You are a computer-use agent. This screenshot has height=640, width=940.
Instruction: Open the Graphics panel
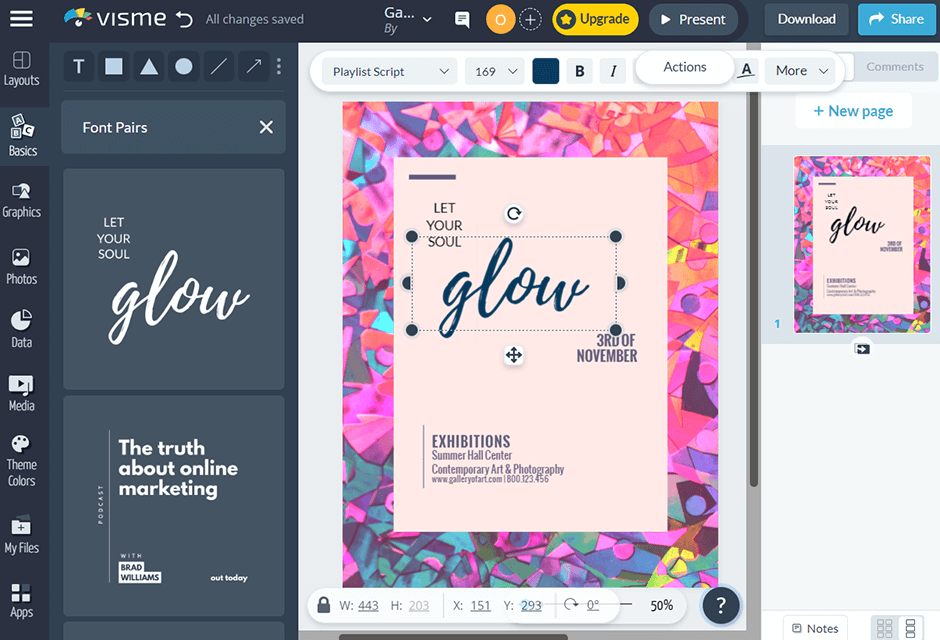click(22, 201)
